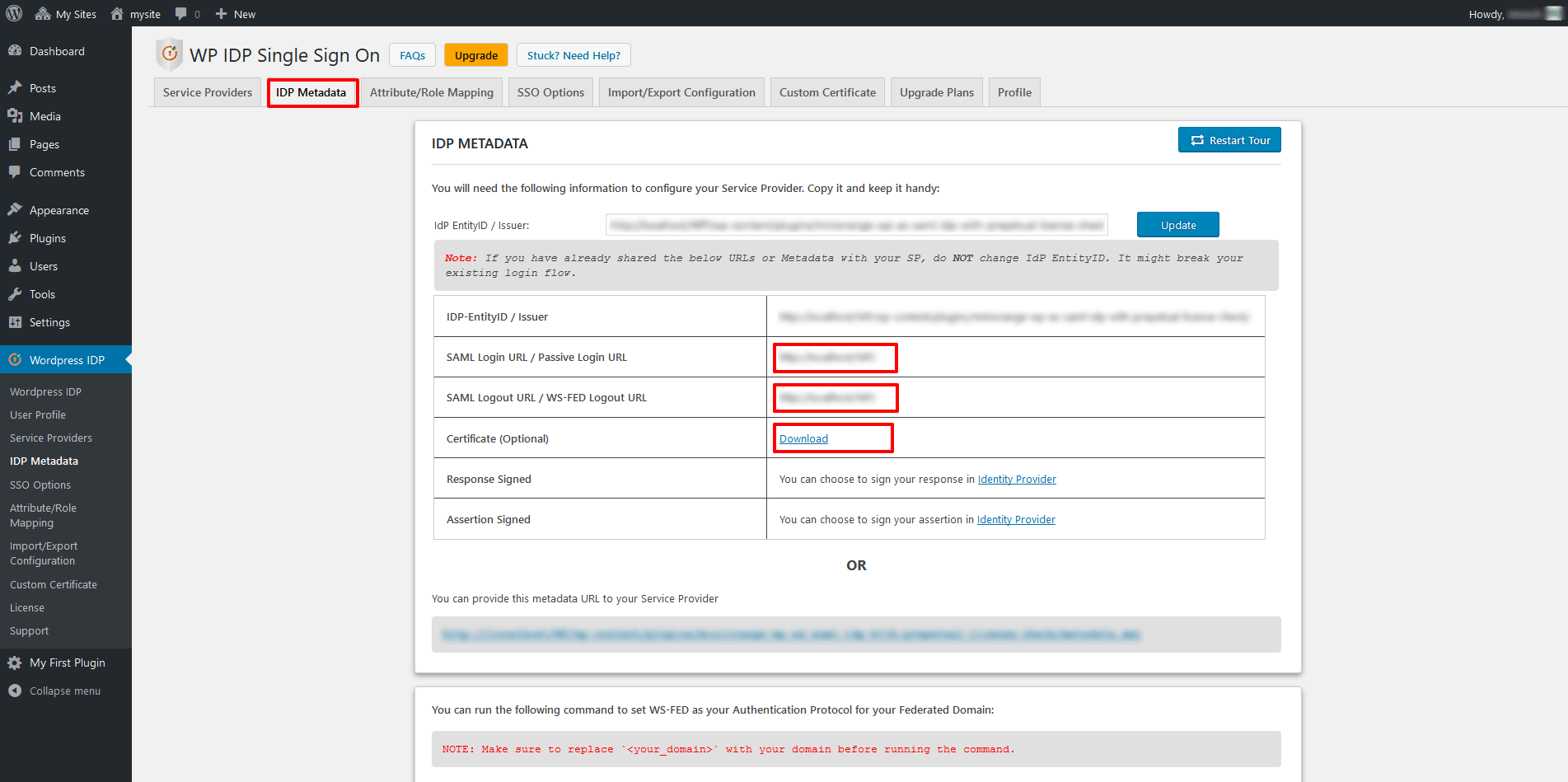Click Stuck? Need Help? button
Screen dimensions: 1568x782
coord(573,55)
